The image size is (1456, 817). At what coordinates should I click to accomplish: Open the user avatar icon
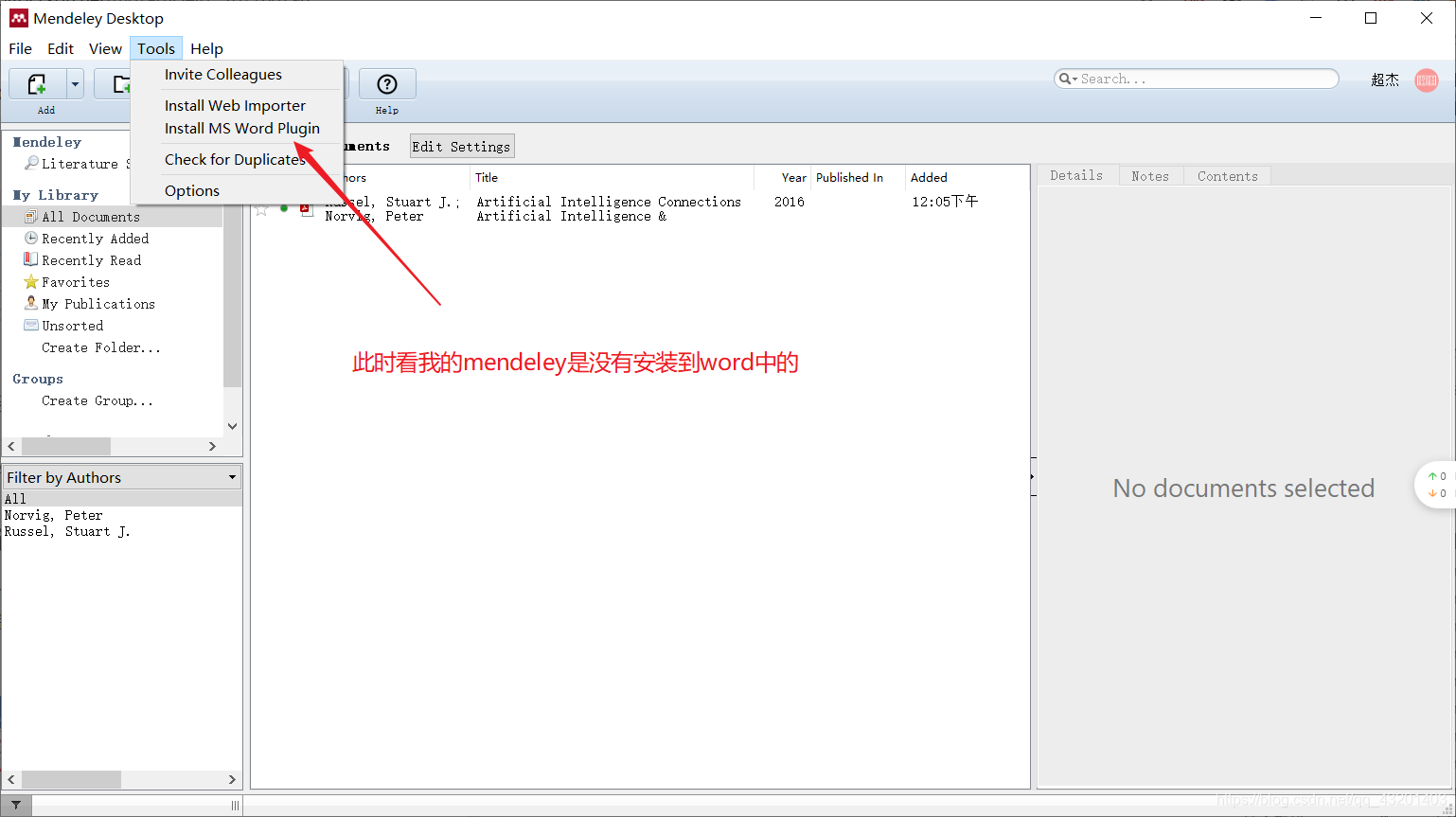1426,80
